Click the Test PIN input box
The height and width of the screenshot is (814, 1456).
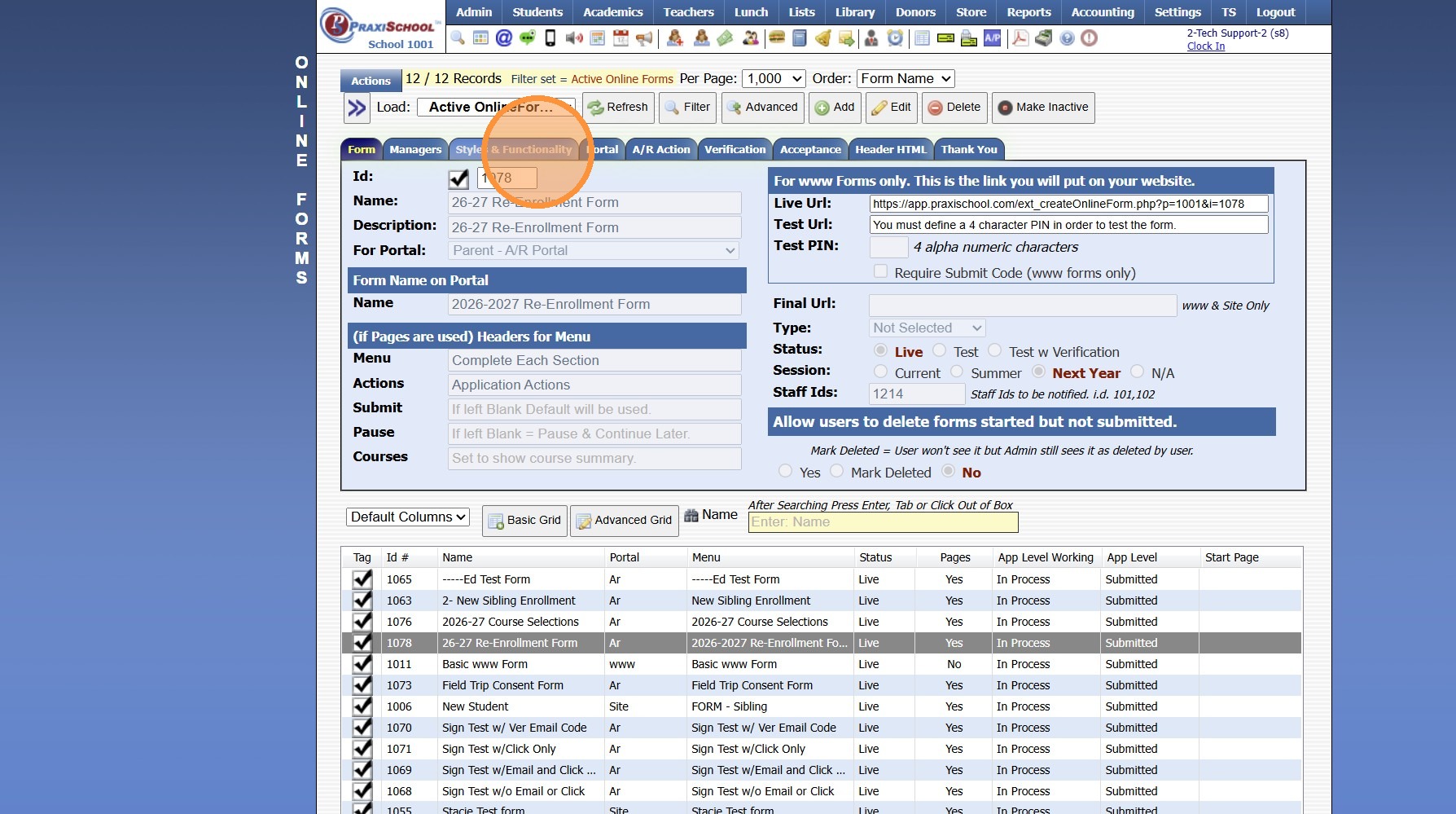[x=888, y=247]
